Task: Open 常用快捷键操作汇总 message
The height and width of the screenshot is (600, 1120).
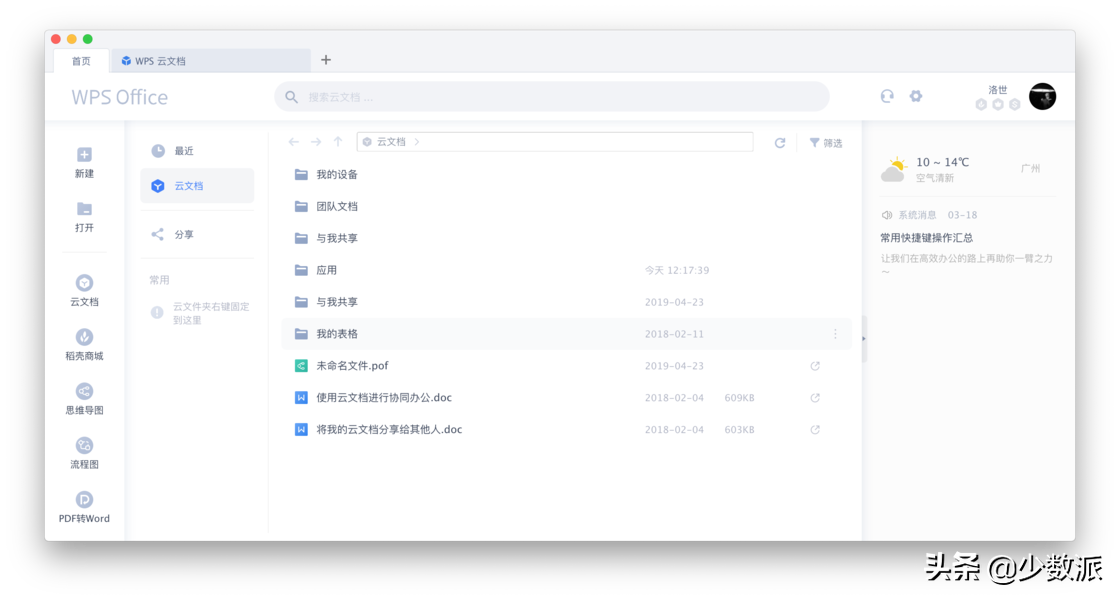Action: (926, 238)
